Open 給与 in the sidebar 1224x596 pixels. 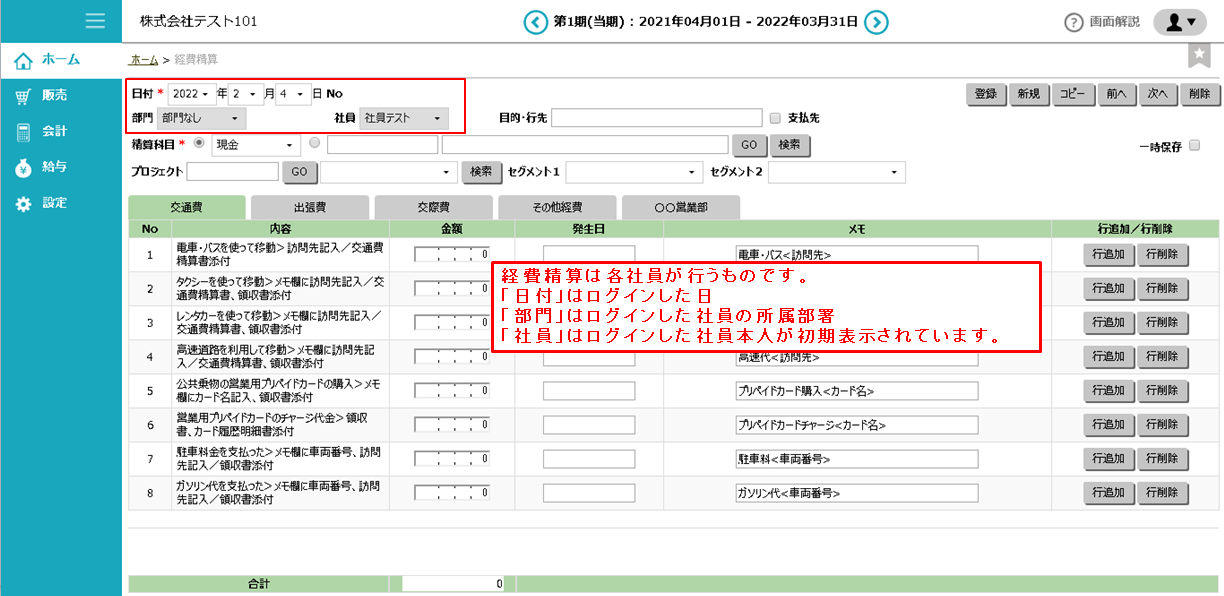(54, 167)
